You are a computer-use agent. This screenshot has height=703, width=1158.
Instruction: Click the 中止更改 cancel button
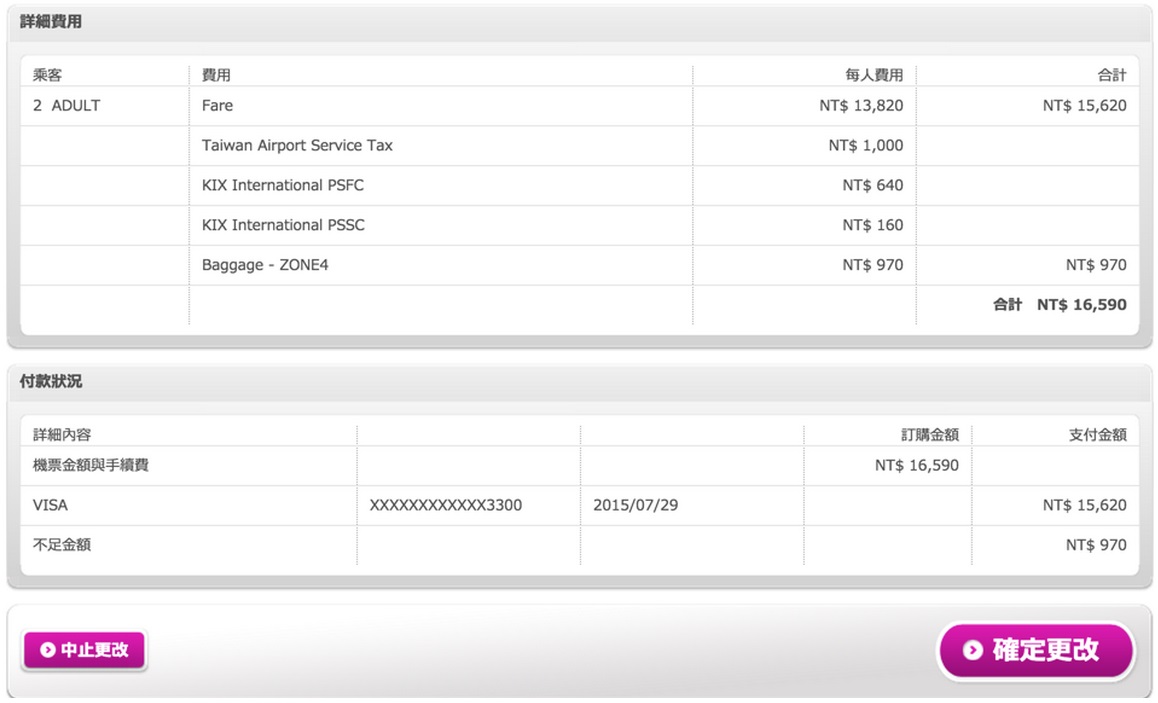pyautogui.click(x=84, y=650)
